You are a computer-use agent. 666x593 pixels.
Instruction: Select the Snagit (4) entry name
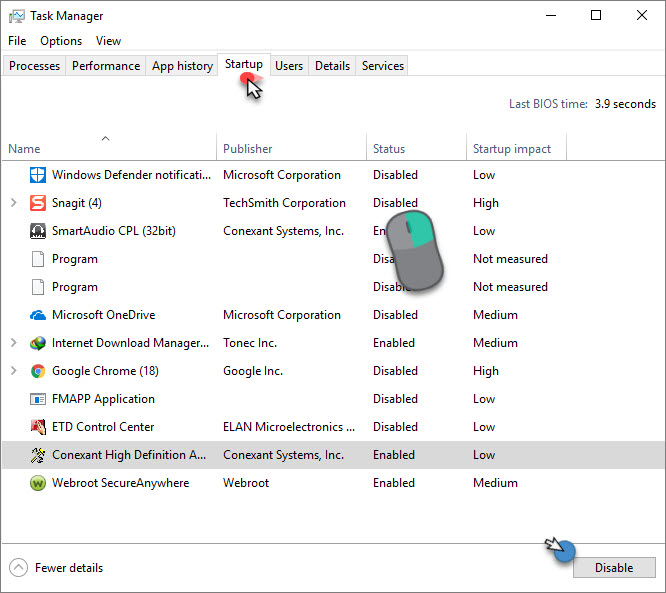click(x=77, y=203)
